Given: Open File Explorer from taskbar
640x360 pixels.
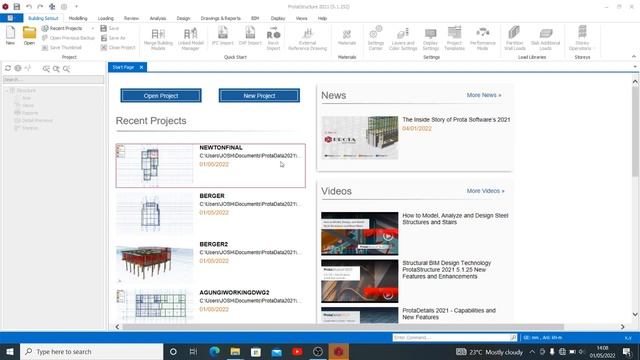Looking at the screenshot, I should 235,352.
